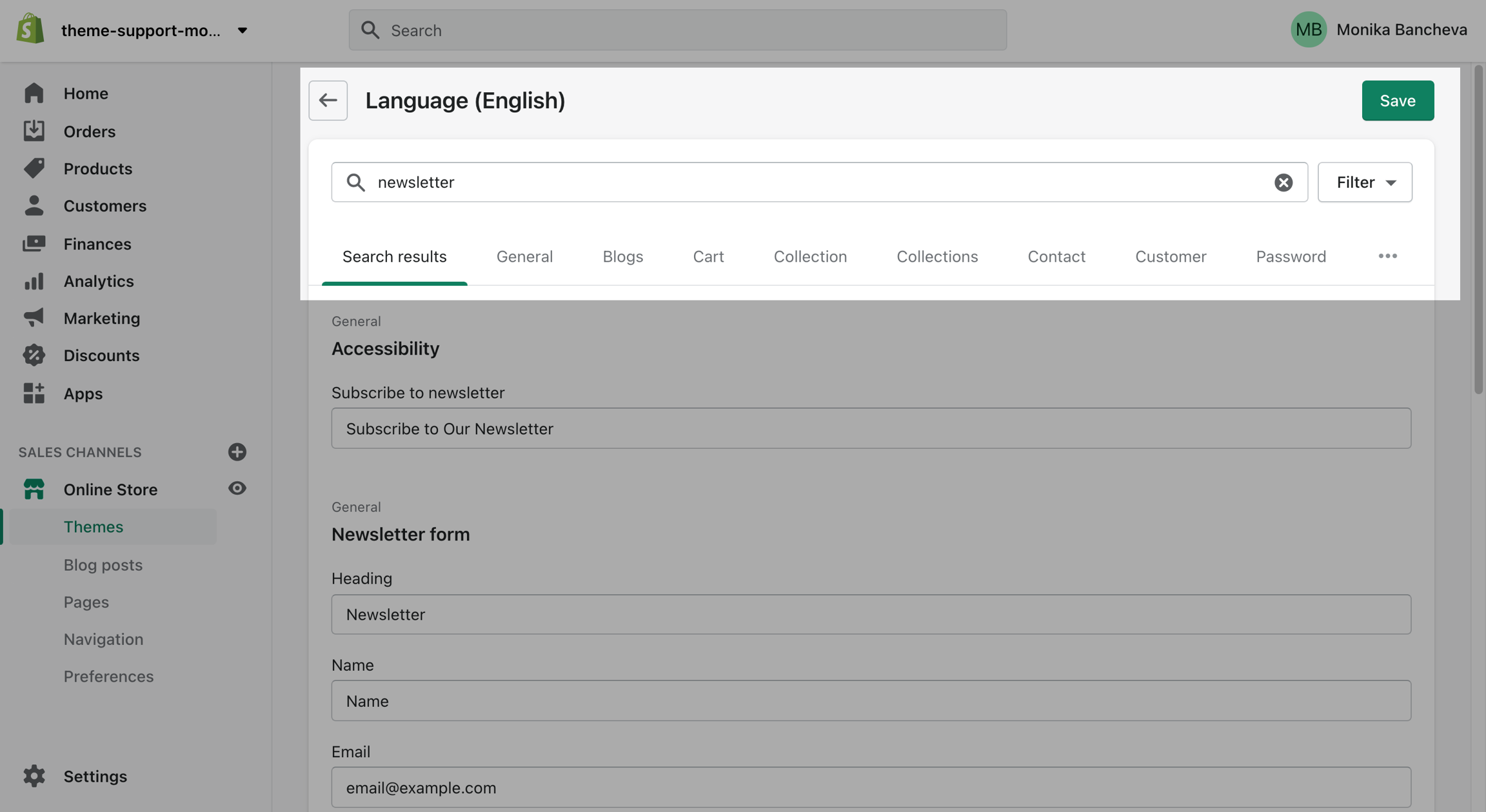Viewport: 1486px width, 812px height.
Task: Switch to the Customer tab
Action: [x=1170, y=256]
